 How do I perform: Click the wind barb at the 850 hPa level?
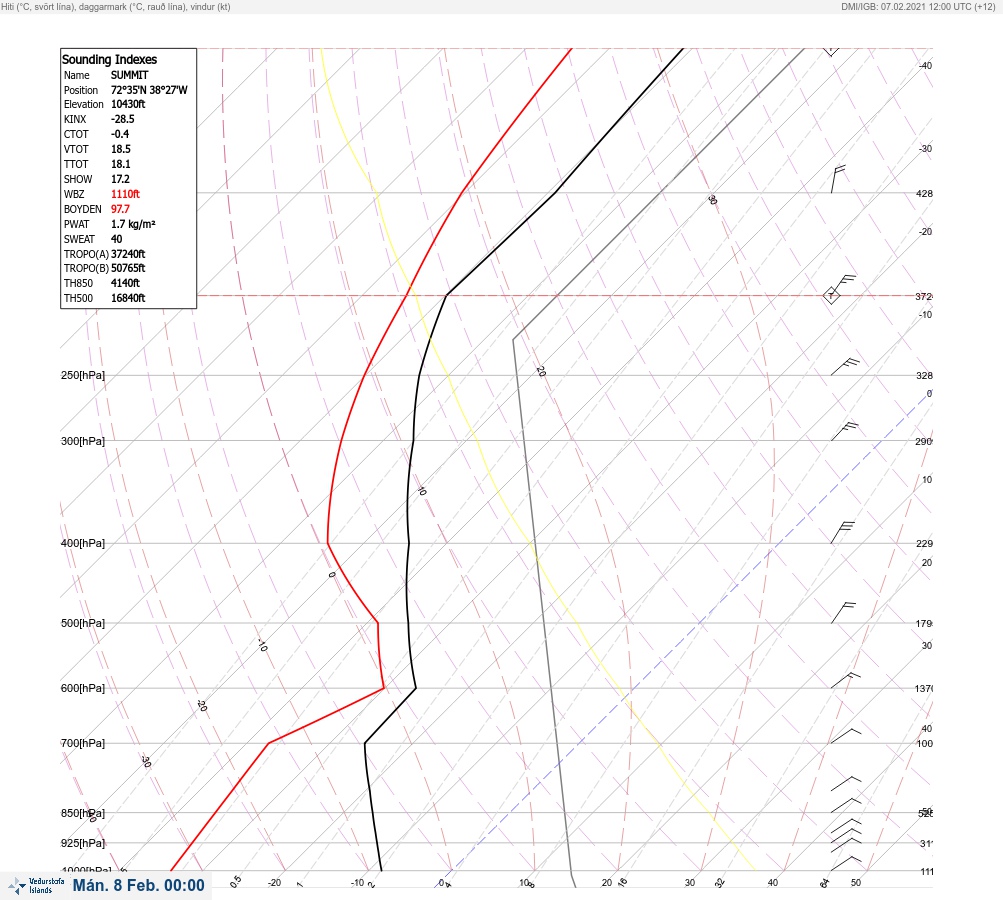point(846,805)
